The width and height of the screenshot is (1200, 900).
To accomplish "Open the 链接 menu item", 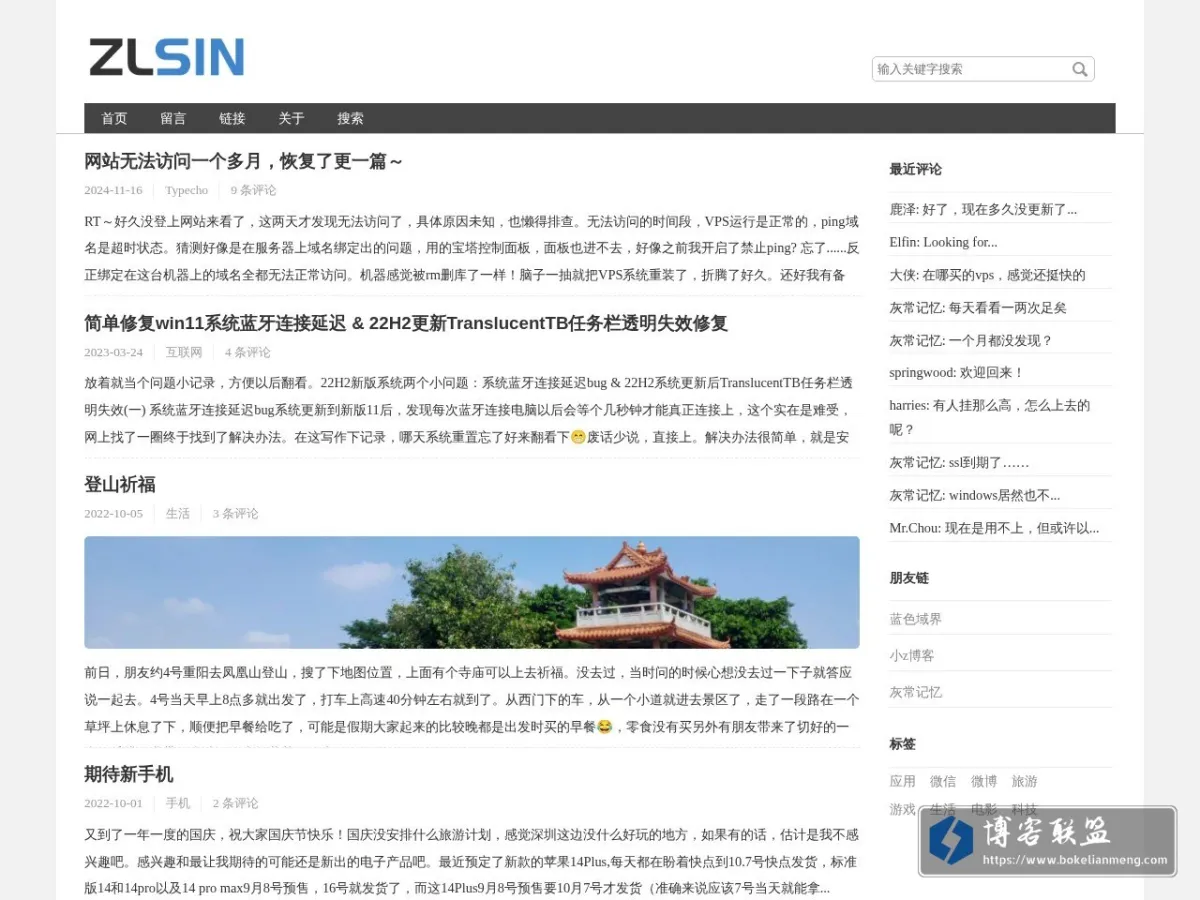I will [232, 118].
